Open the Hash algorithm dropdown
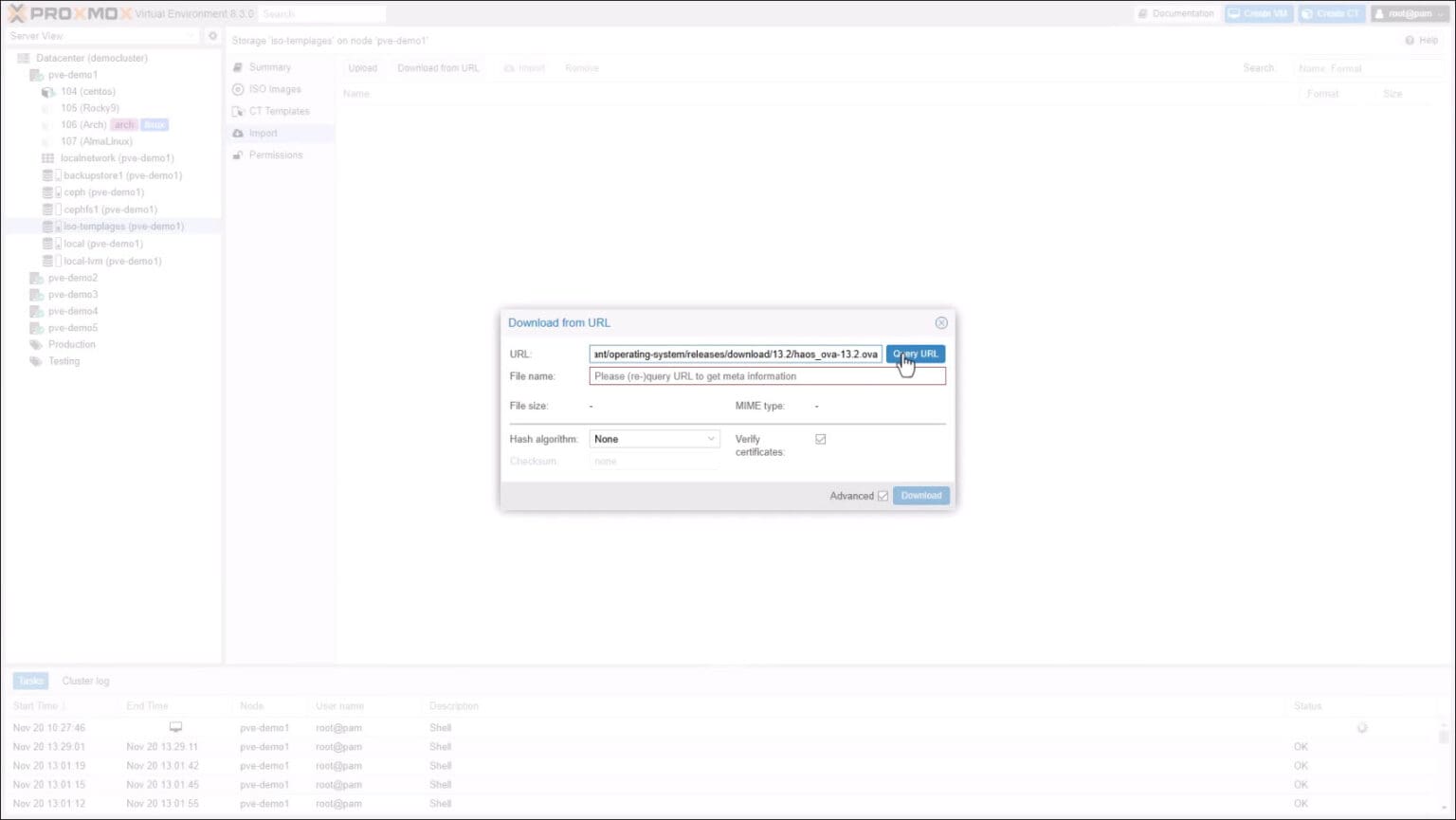 (711, 439)
